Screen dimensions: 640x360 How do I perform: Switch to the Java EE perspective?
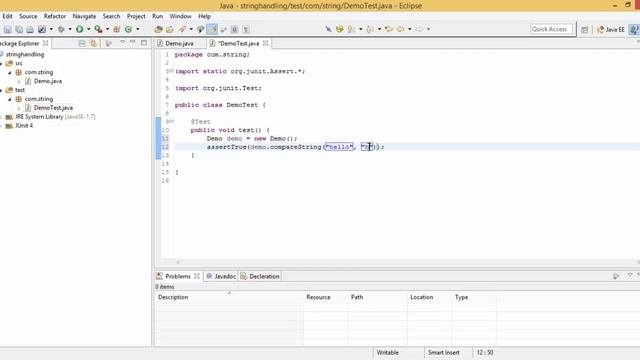point(611,29)
